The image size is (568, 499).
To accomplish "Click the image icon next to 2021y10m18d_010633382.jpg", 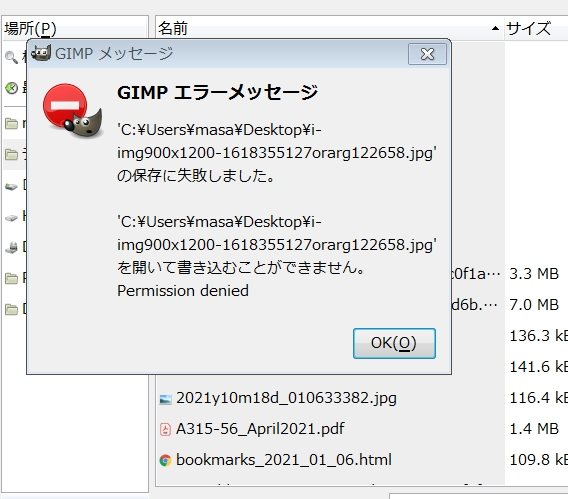I will pyautogui.click(x=166, y=399).
